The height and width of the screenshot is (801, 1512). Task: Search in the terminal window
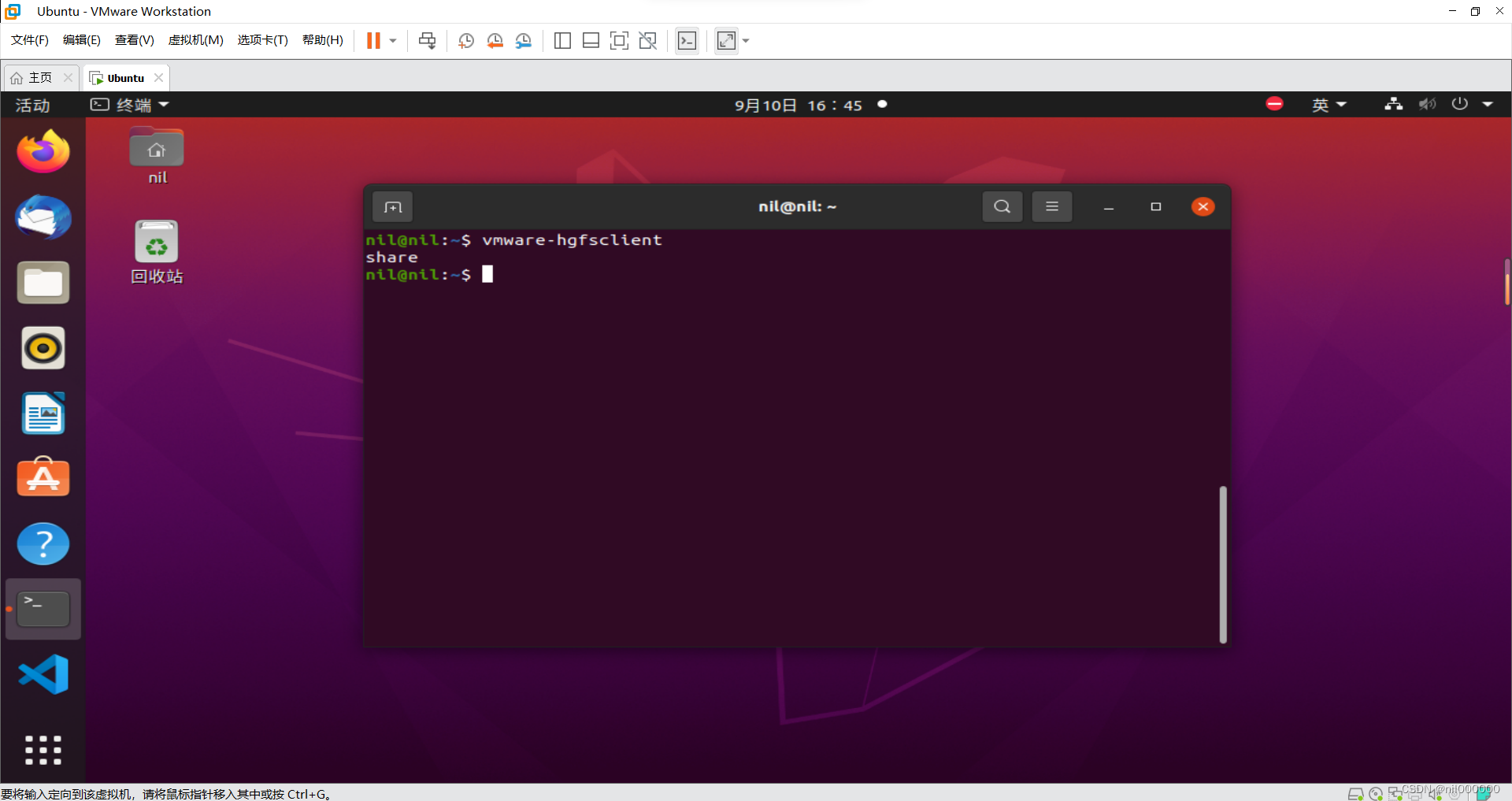pos(1002,206)
